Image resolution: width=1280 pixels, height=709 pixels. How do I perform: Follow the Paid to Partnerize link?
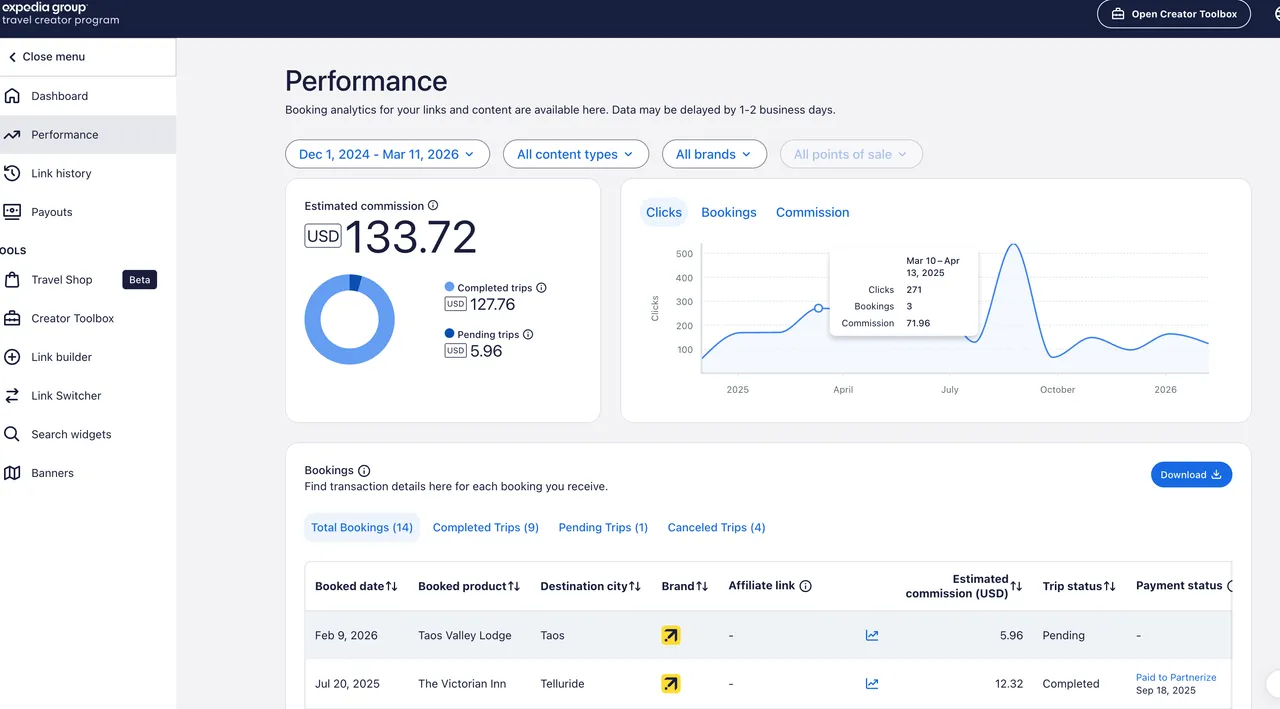click(1176, 677)
